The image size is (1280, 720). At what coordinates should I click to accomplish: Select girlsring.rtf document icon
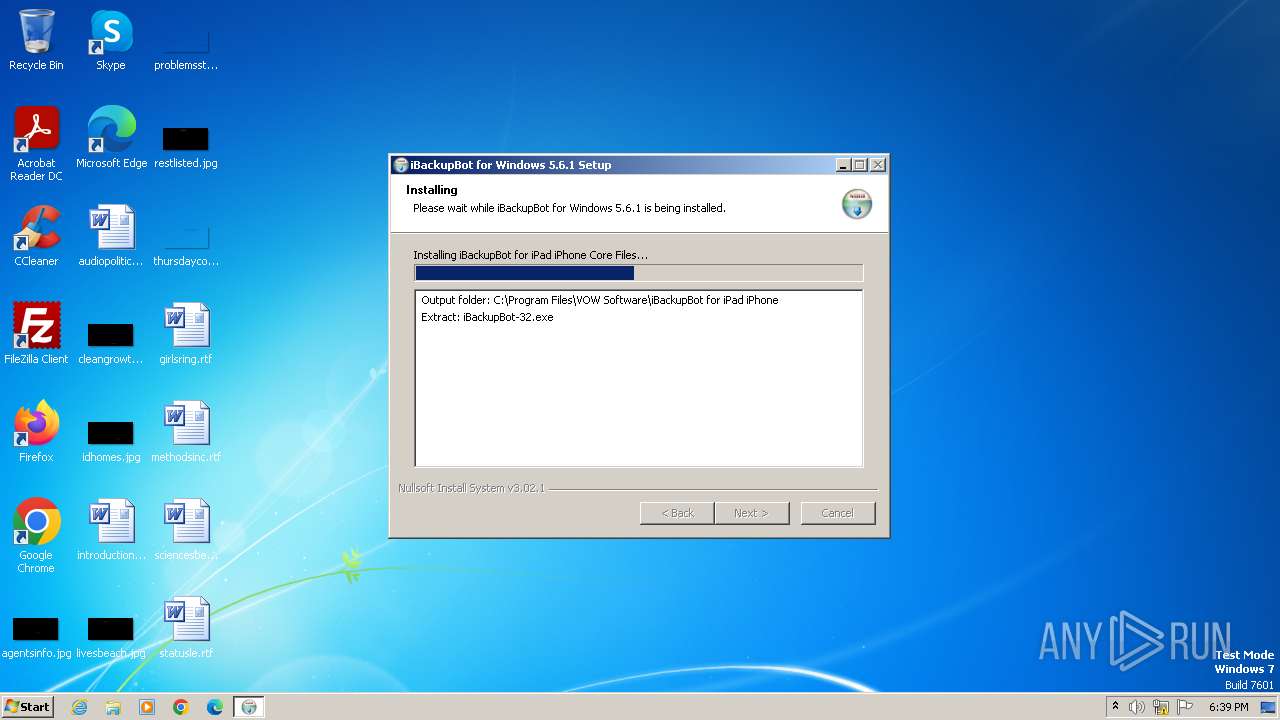(186, 334)
